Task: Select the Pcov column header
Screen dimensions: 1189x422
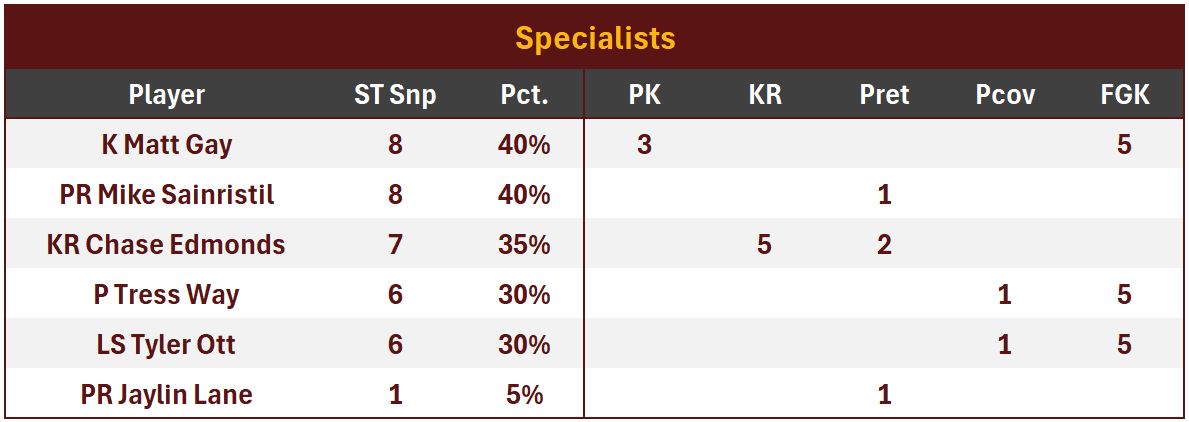Action: coord(1005,95)
